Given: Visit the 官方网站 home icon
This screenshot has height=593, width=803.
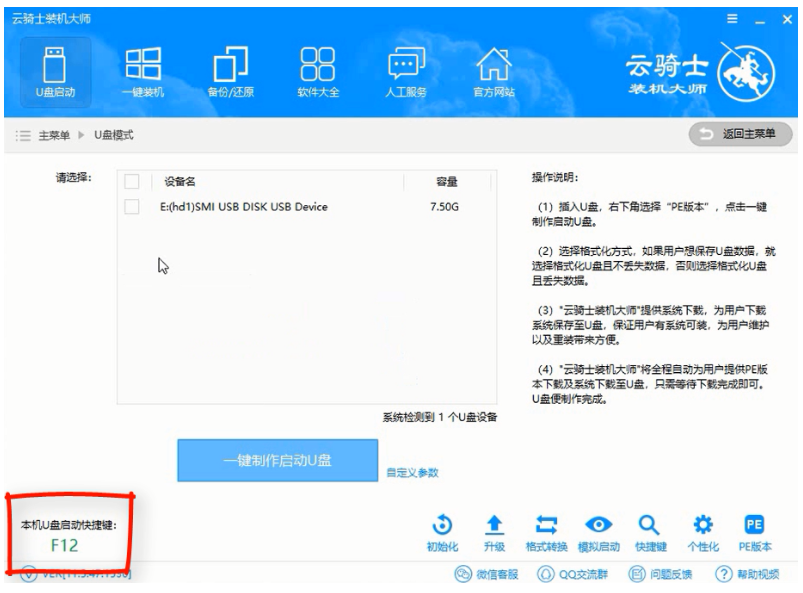Looking at the screenshot, I should coord(494,70).
